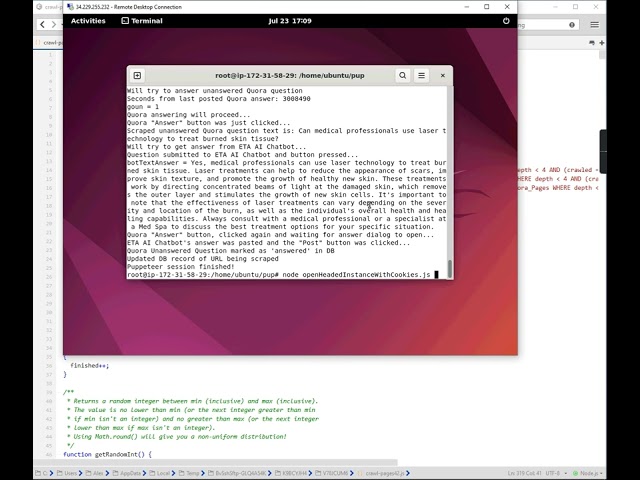640x480 pixels.
Task: Maximize the Remote Desktop Connection window
Action: coord(487,7)
